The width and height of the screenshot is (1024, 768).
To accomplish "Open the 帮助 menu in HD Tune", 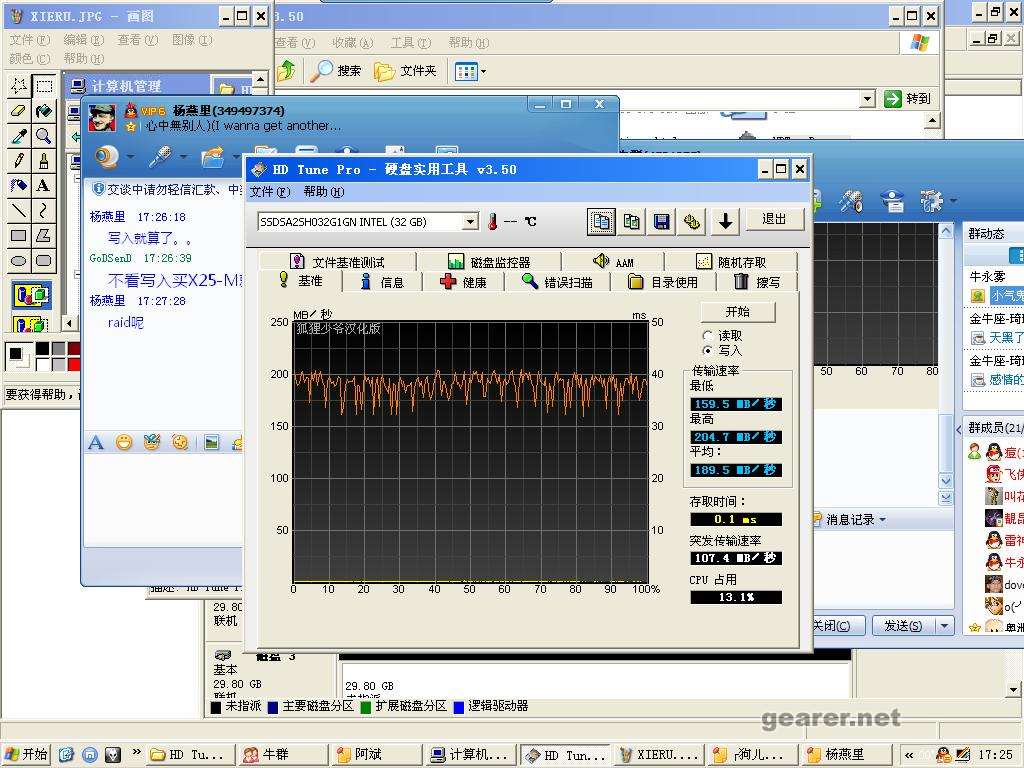I will pos(323,192).
